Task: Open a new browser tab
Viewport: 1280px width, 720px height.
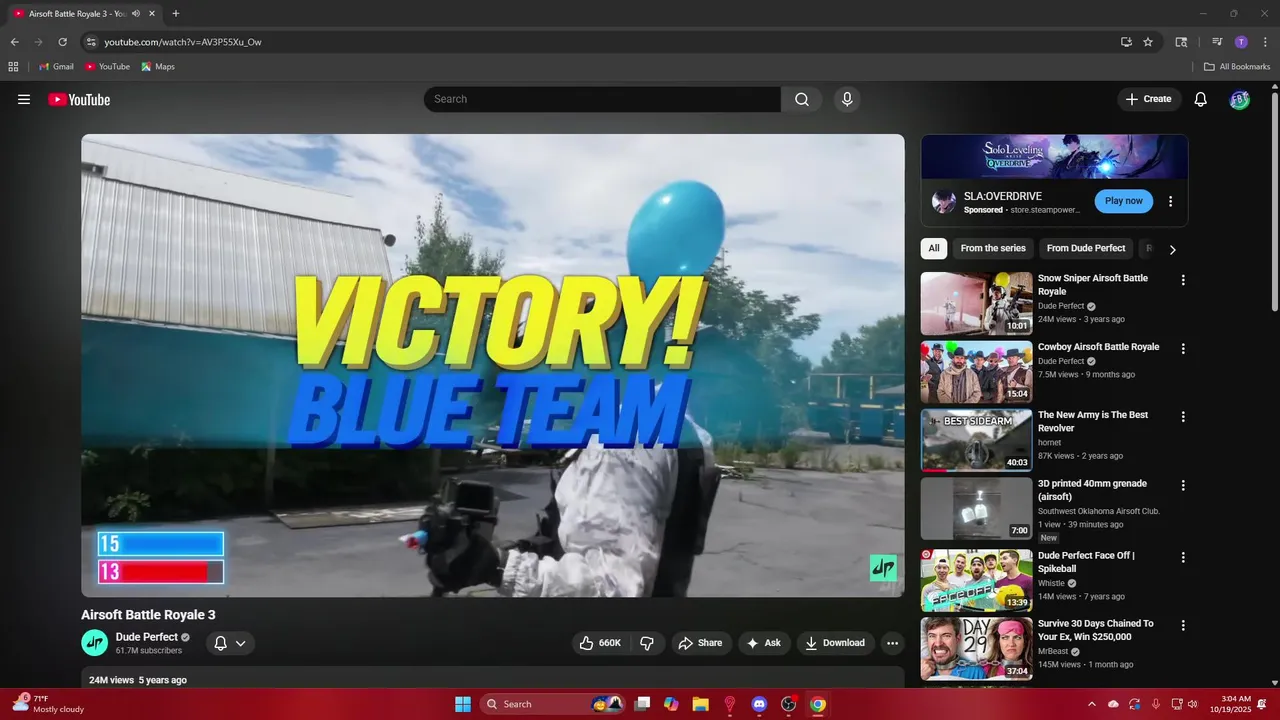Action: pos(176,14)
